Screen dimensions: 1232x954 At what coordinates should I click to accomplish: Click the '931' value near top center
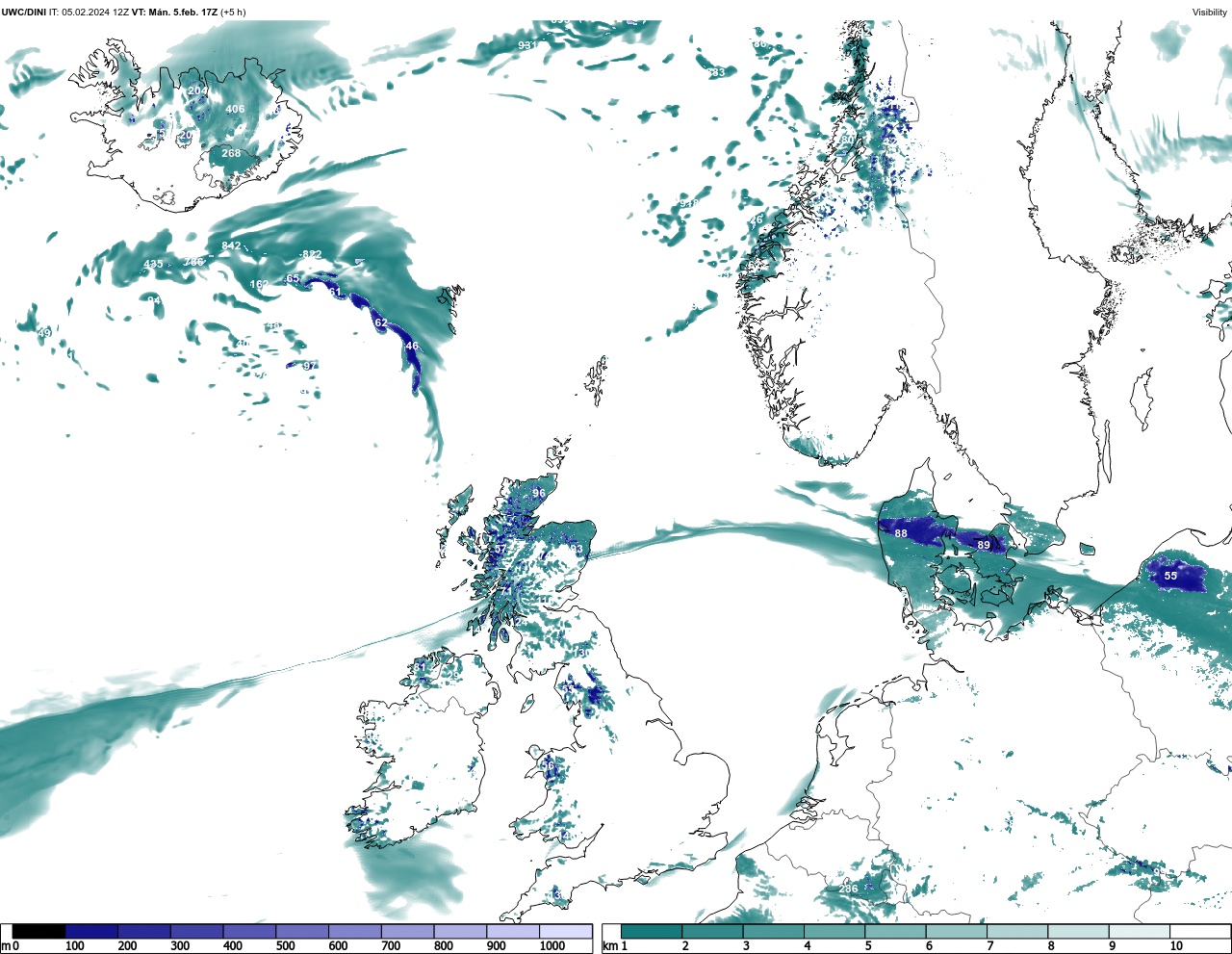point(527,45)
